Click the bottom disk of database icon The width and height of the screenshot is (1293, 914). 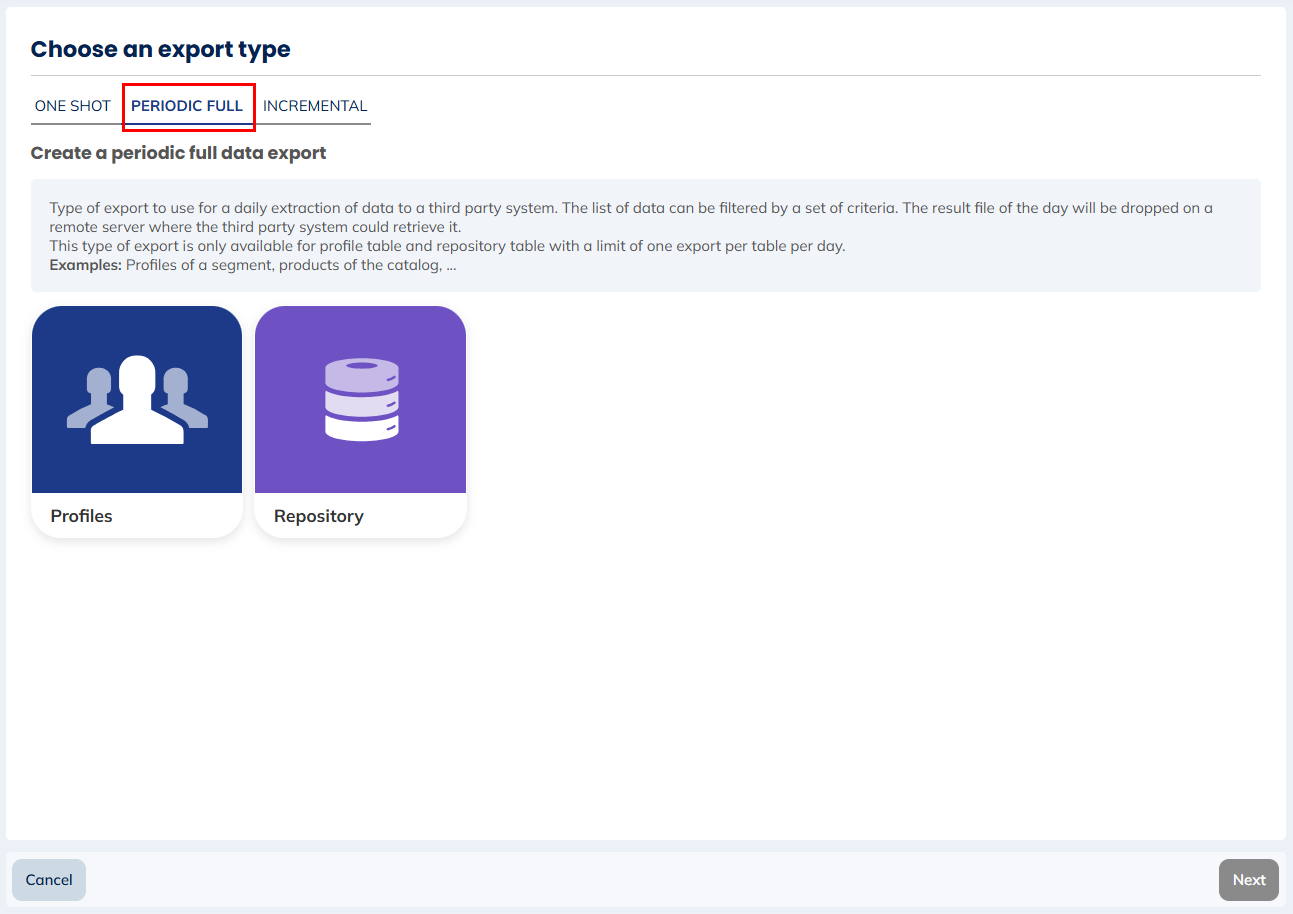click(361, 427)
